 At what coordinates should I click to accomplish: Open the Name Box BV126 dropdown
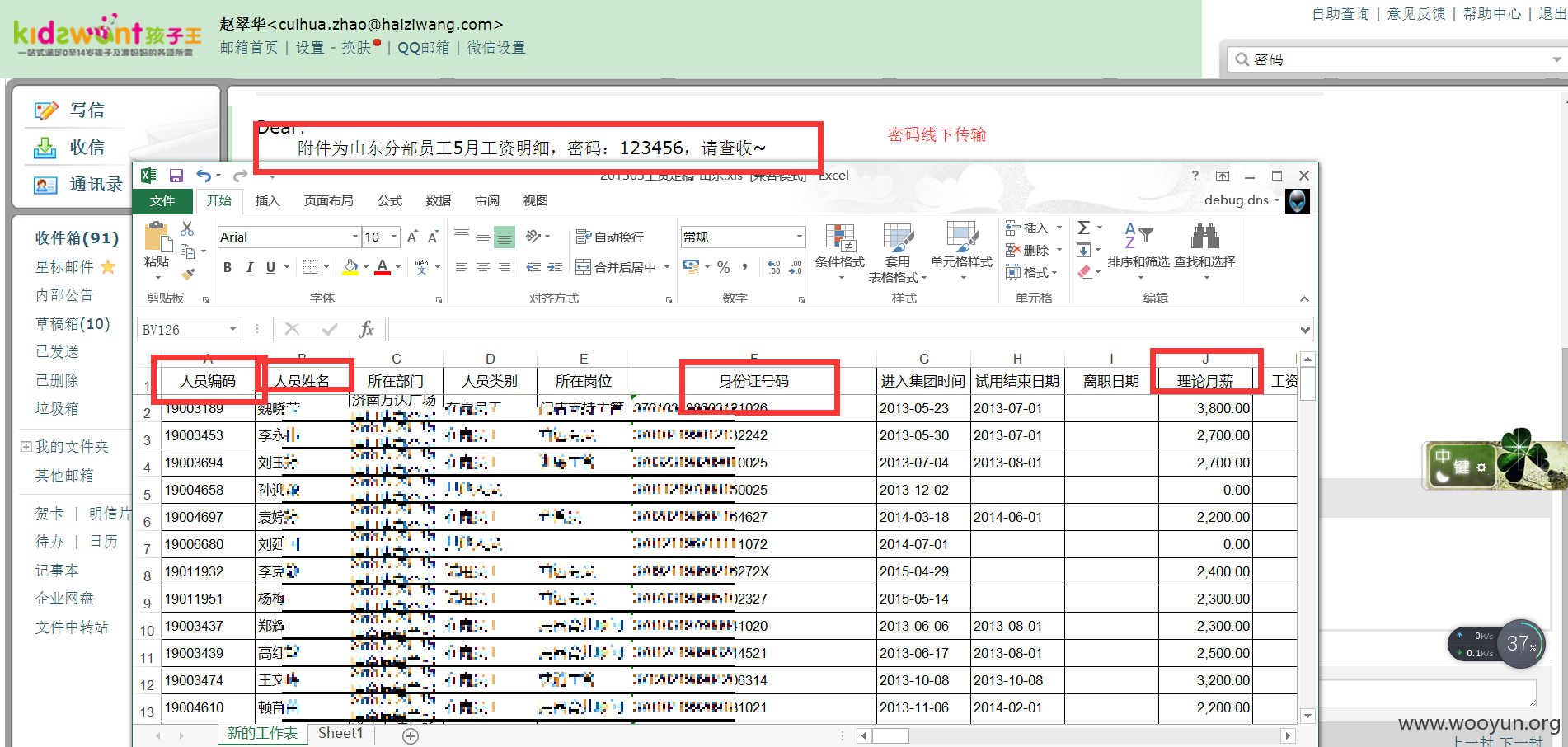point(232,329)
